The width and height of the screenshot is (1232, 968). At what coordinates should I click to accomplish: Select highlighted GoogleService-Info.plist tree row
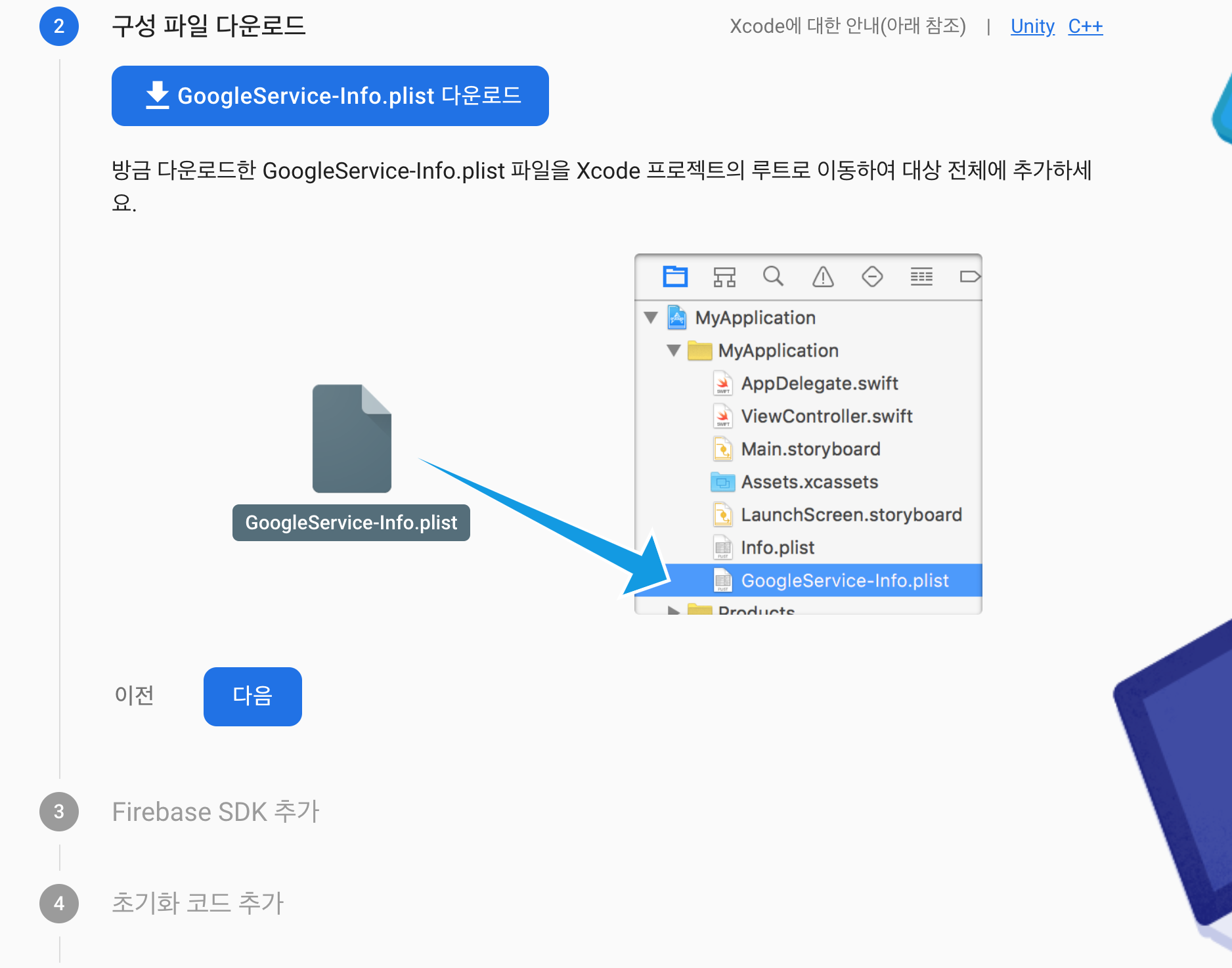(808, 581)
